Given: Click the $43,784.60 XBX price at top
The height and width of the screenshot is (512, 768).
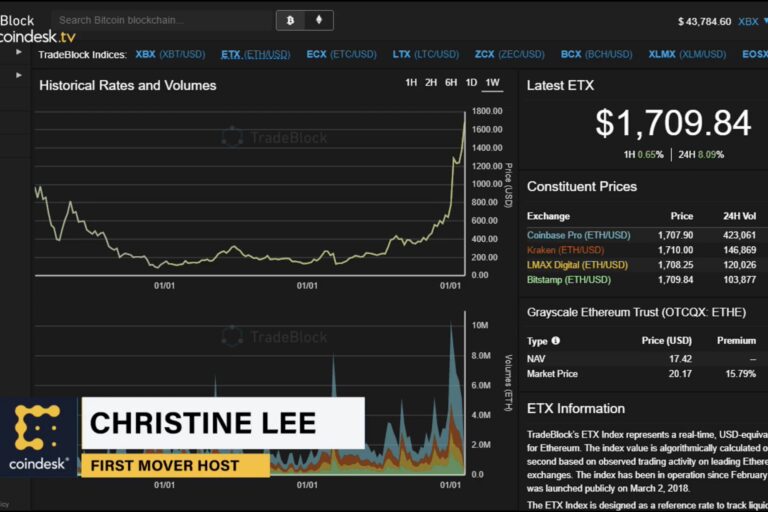Looking at the screenshot, I should tap(704, 22).
